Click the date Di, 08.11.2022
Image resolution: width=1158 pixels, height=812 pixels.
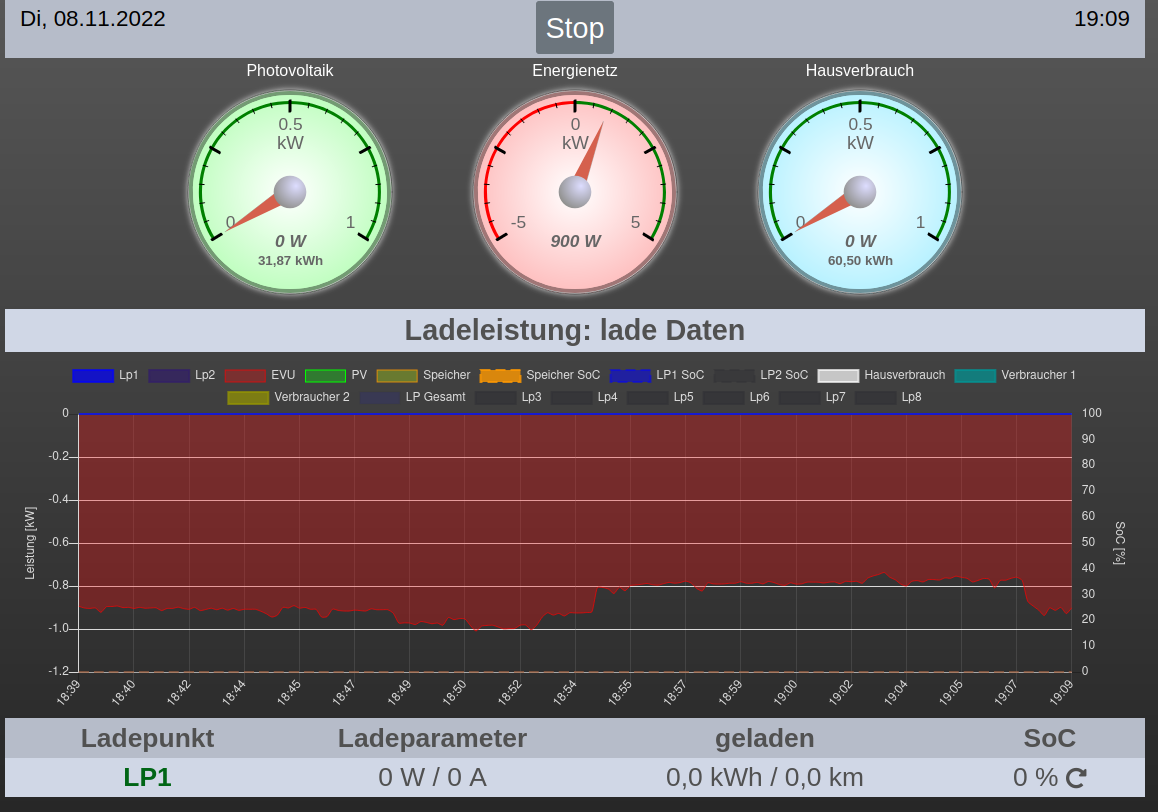(x=93, y=19)
